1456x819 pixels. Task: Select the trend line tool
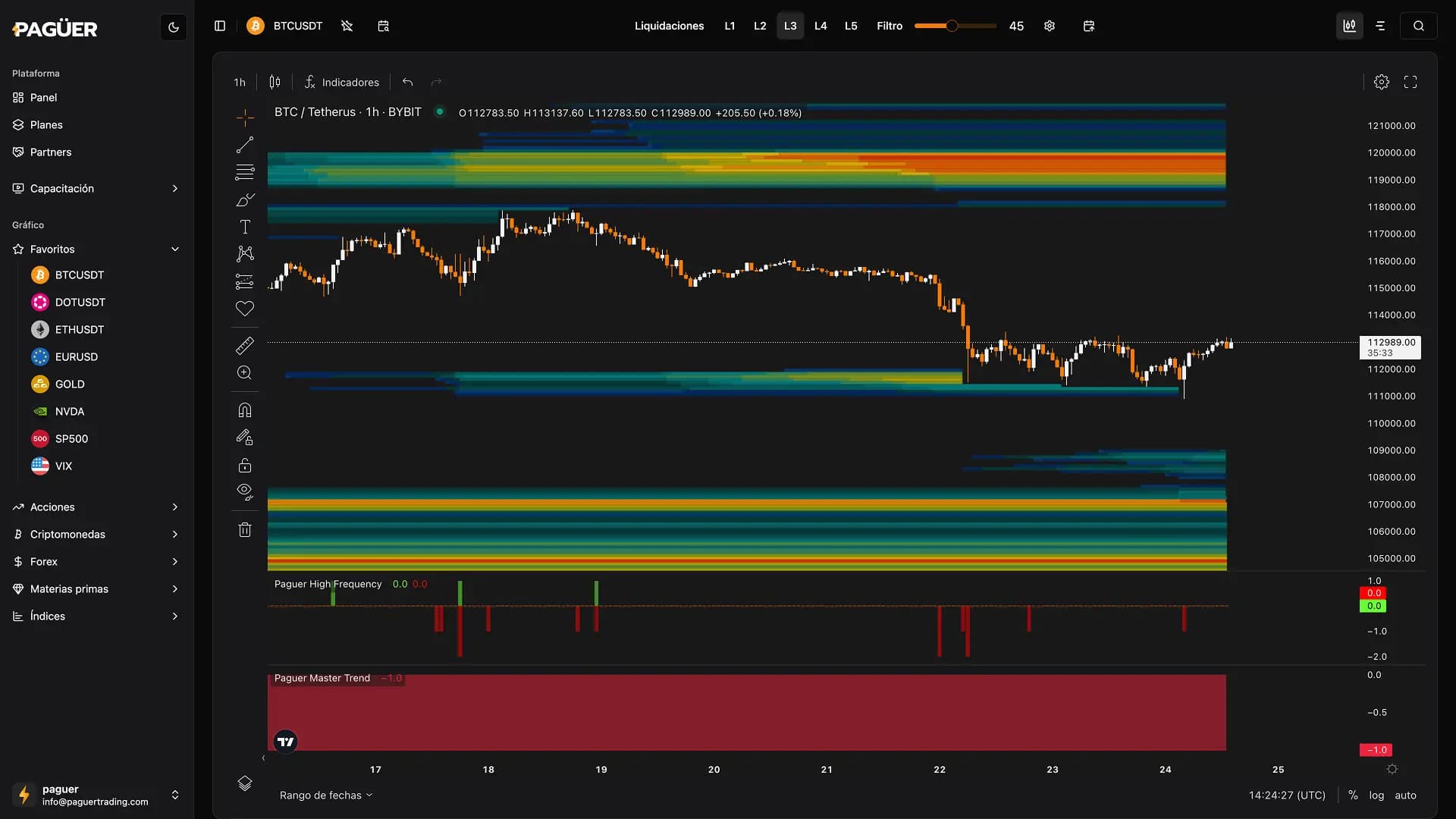[245, 145]
